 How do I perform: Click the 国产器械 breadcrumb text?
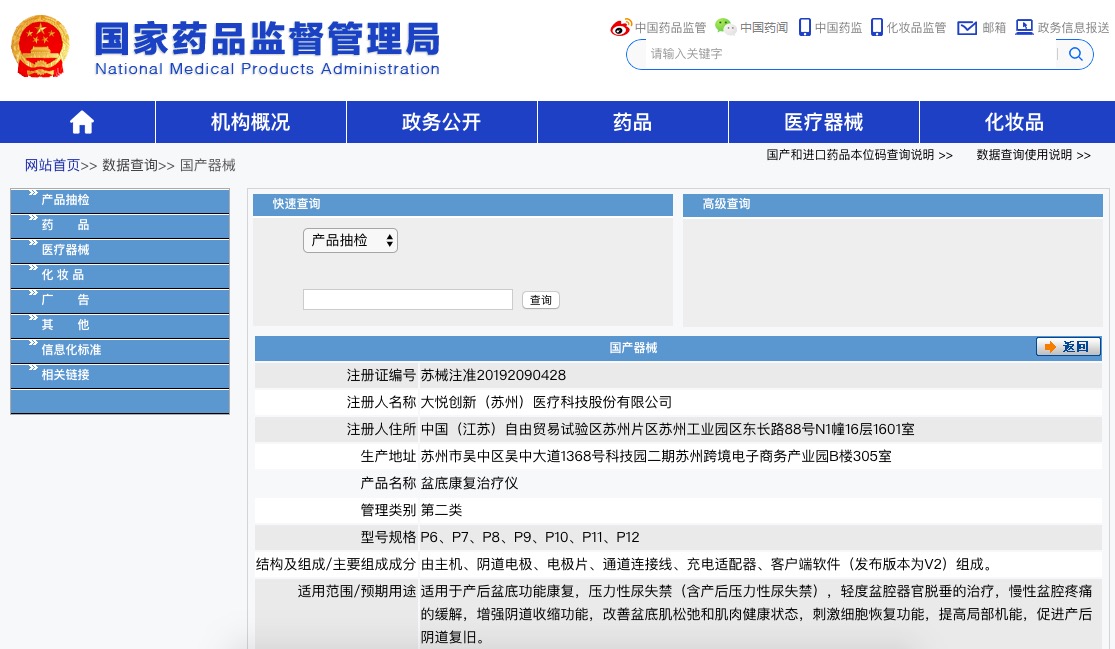coord(208,166)
